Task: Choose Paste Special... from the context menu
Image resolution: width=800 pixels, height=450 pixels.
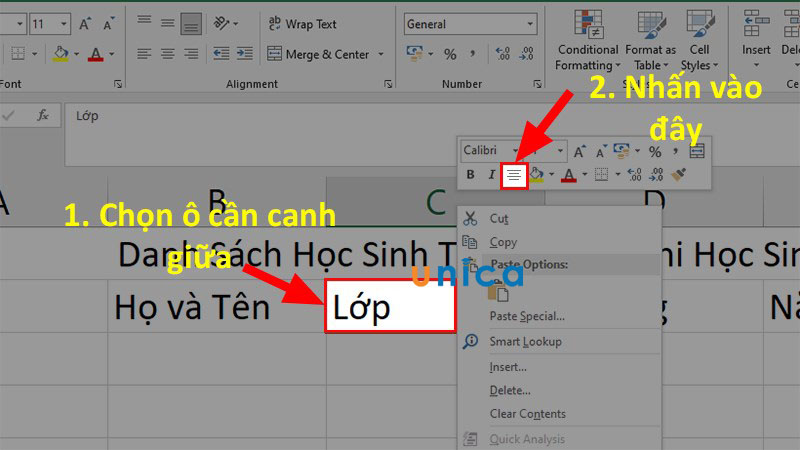Action: pyautogui.click(x=560, y=316)
